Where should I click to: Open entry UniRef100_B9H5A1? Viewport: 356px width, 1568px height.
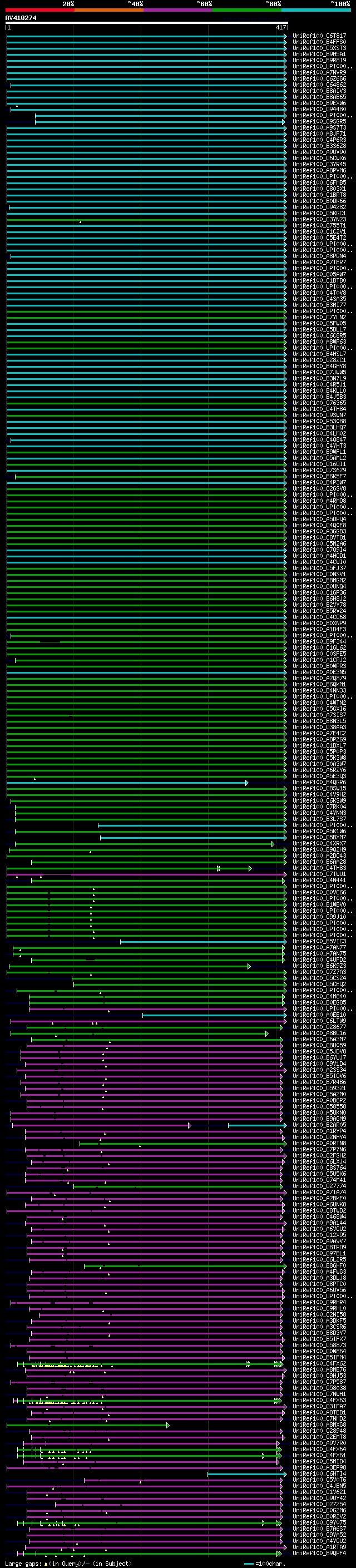tap(319, 54)
